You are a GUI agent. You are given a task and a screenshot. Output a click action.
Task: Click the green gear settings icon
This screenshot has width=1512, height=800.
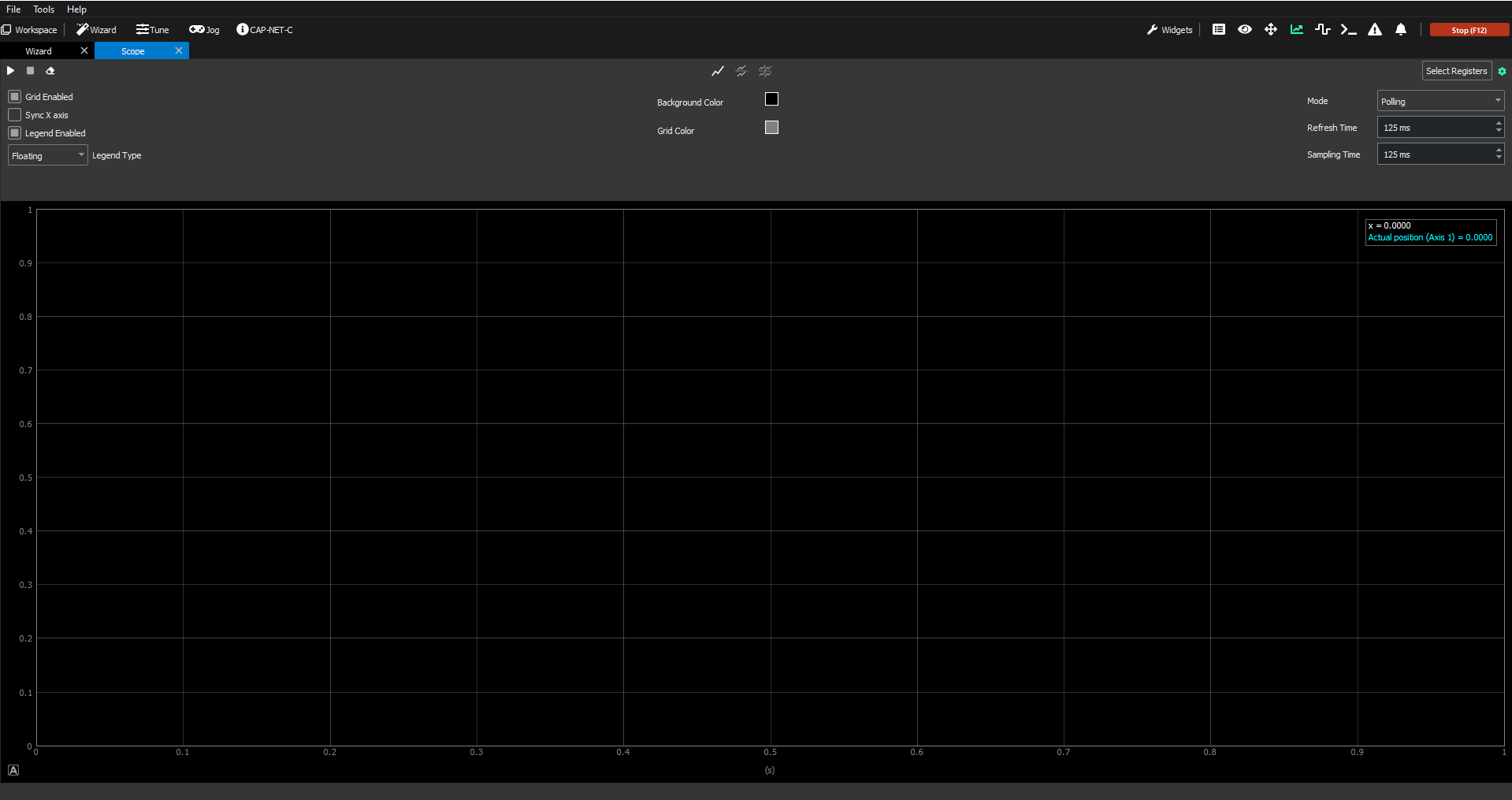[x=1502, y=72]
